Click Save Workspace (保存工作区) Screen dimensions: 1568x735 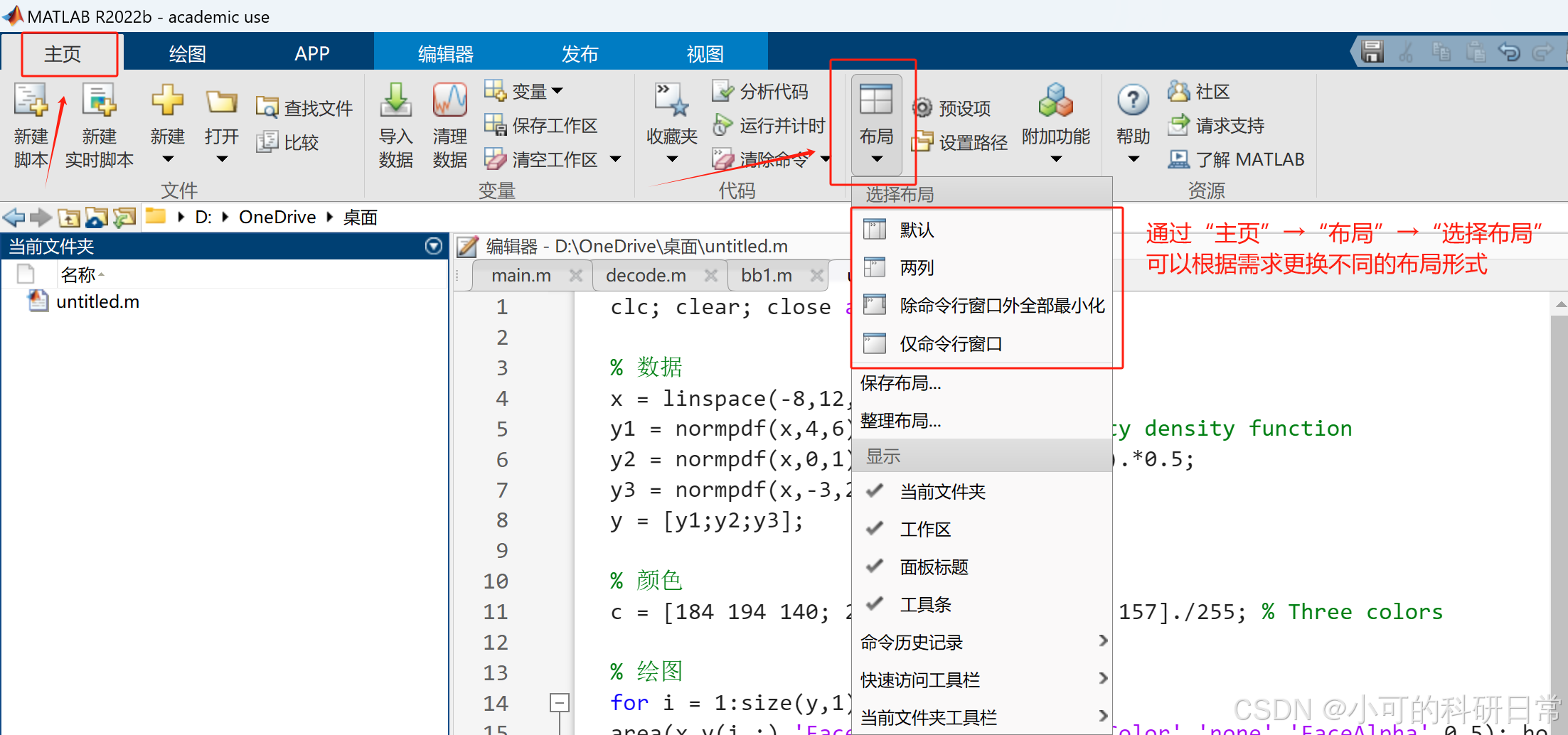[x=540, y=125]
